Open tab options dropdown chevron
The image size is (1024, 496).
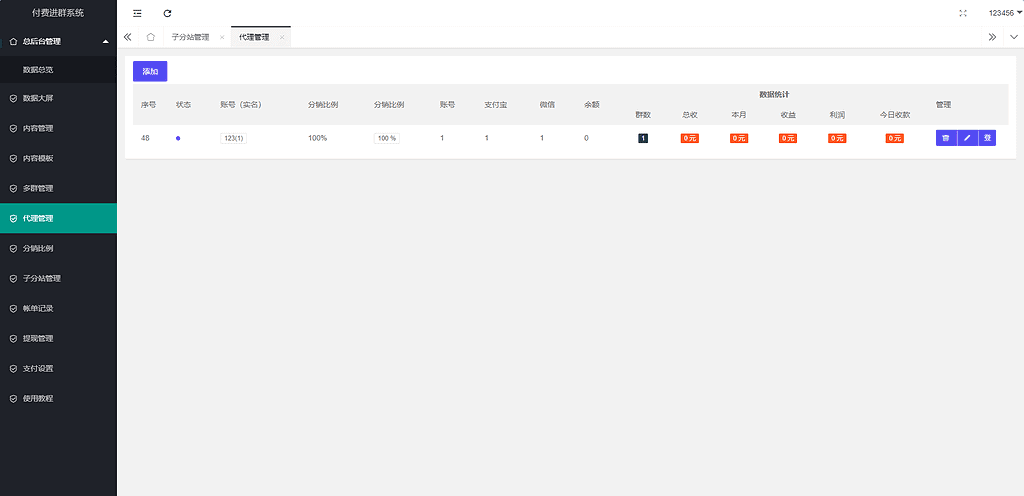pos(1013,37)
